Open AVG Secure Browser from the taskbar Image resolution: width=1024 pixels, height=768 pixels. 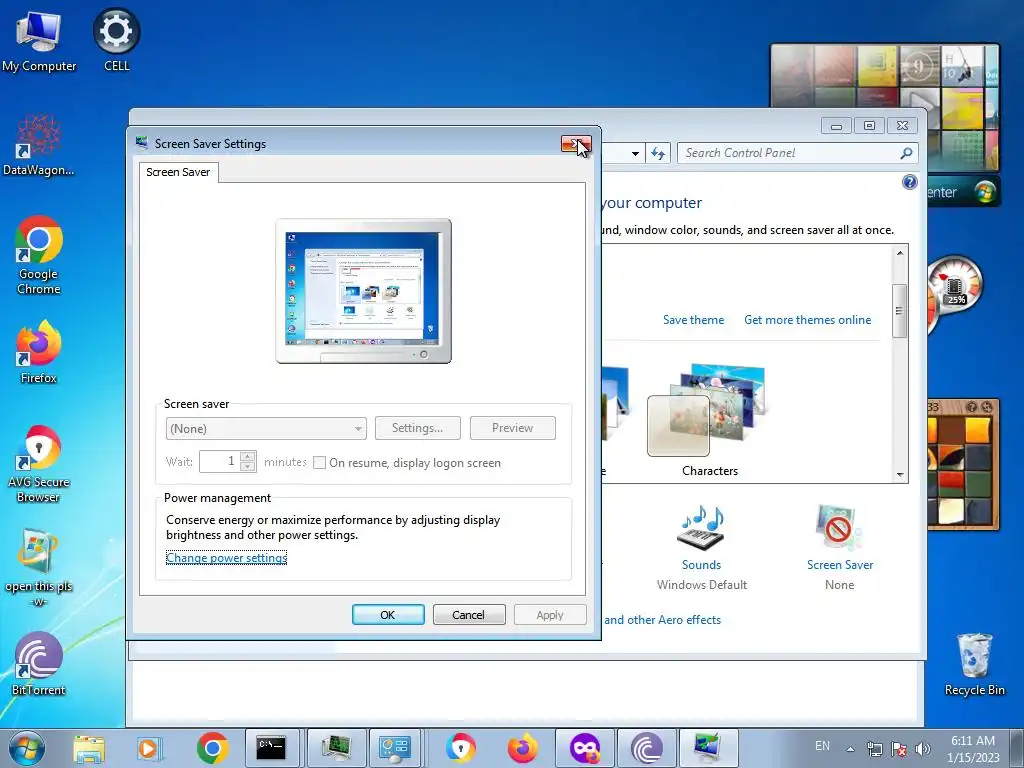[460, 748]
